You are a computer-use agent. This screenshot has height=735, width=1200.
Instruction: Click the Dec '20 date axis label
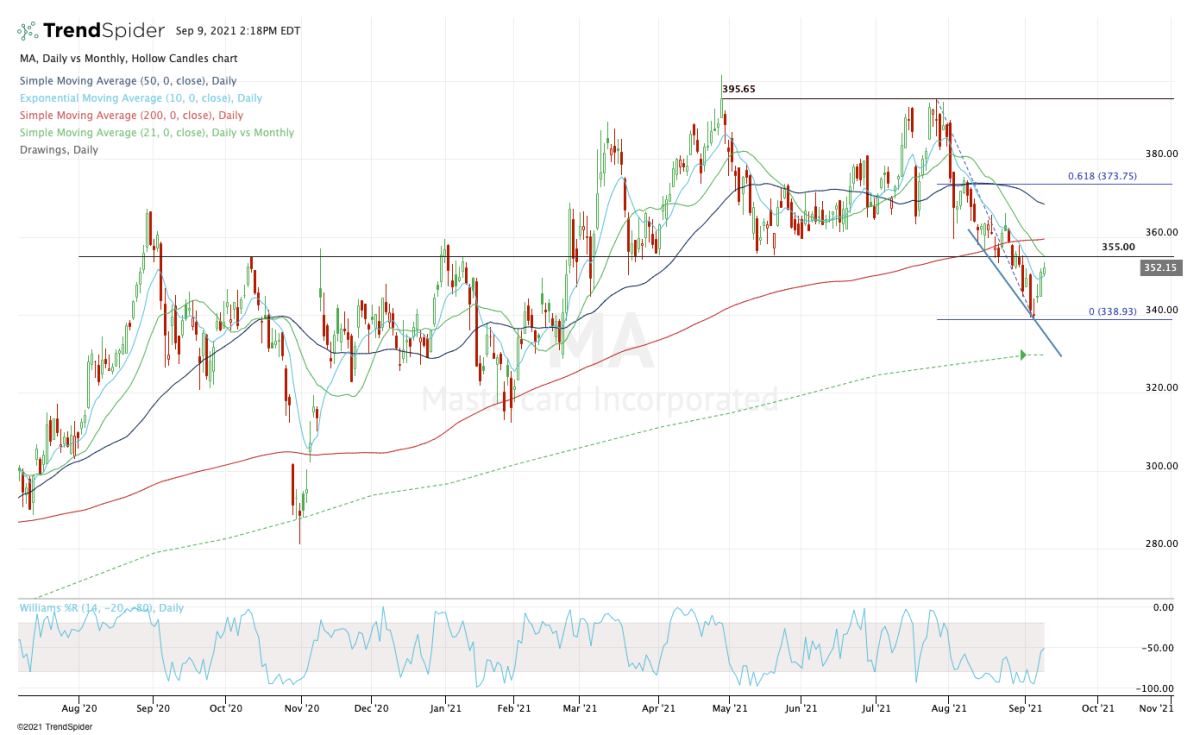click(x=372, y=708)
